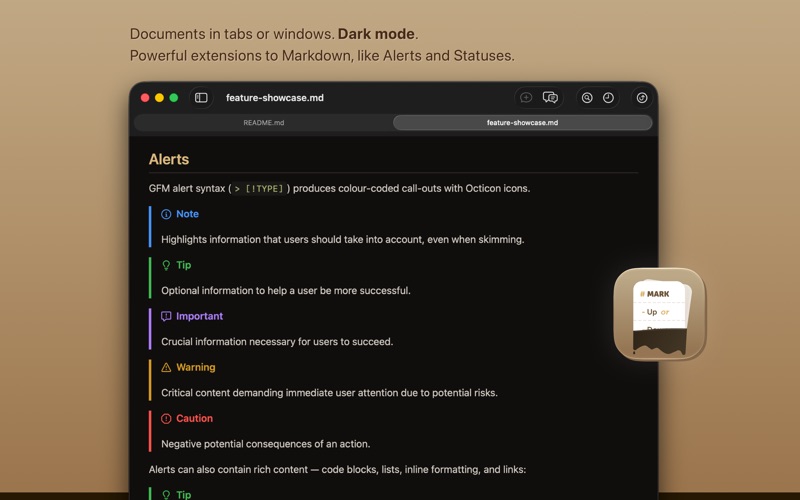Open the clock history icon
This screenshot has width=800, height=500.
(x=608, y=97)
